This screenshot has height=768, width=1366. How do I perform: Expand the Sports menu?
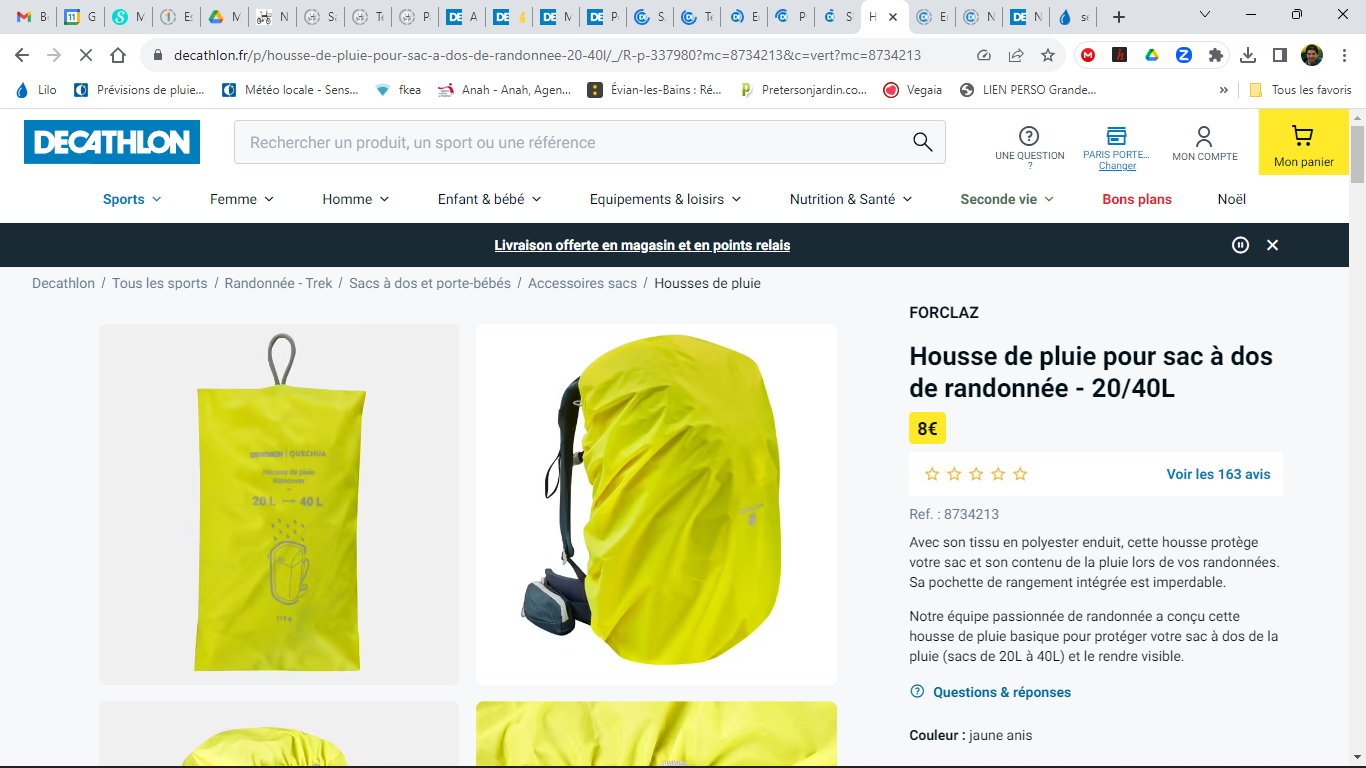132,199
